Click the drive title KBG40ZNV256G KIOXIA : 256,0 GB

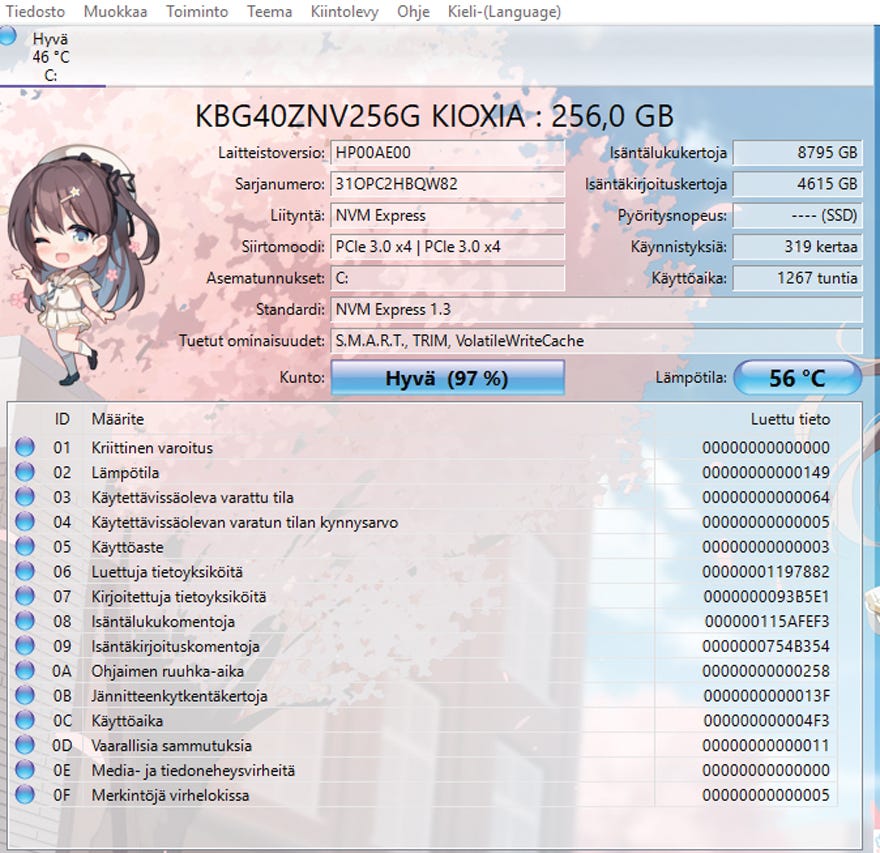(434, 116)
